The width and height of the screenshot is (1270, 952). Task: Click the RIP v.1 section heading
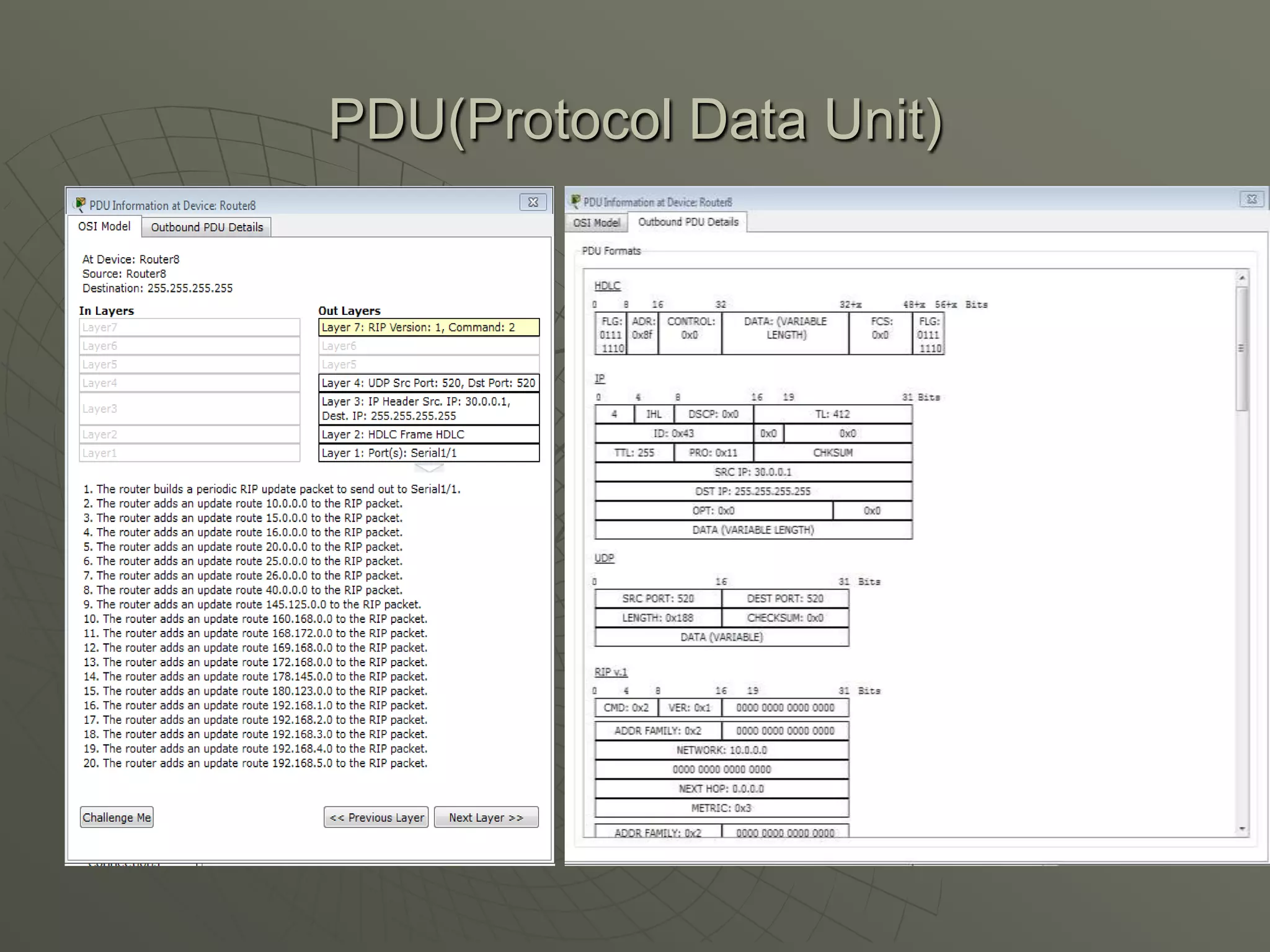point(611,672)
